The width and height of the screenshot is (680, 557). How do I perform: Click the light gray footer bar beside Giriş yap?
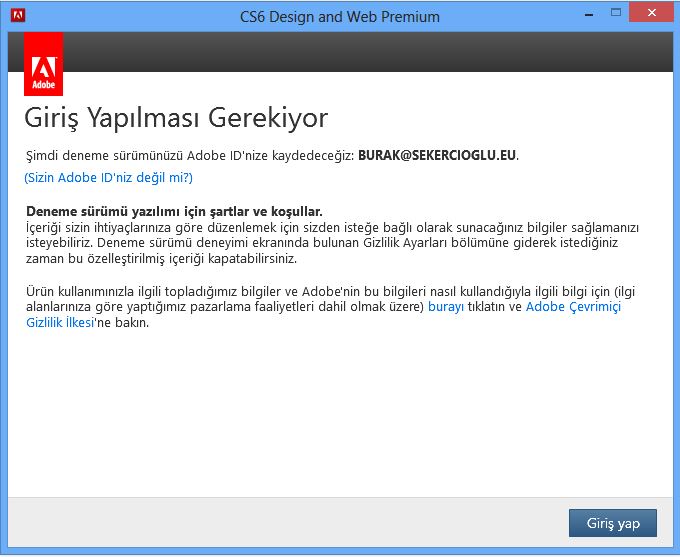pos(286,522)
